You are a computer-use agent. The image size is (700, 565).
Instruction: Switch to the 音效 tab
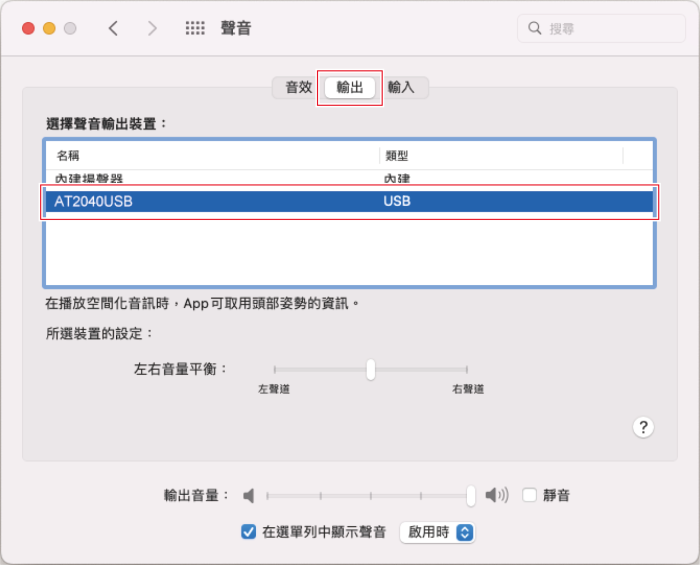(x=298, y=87)
